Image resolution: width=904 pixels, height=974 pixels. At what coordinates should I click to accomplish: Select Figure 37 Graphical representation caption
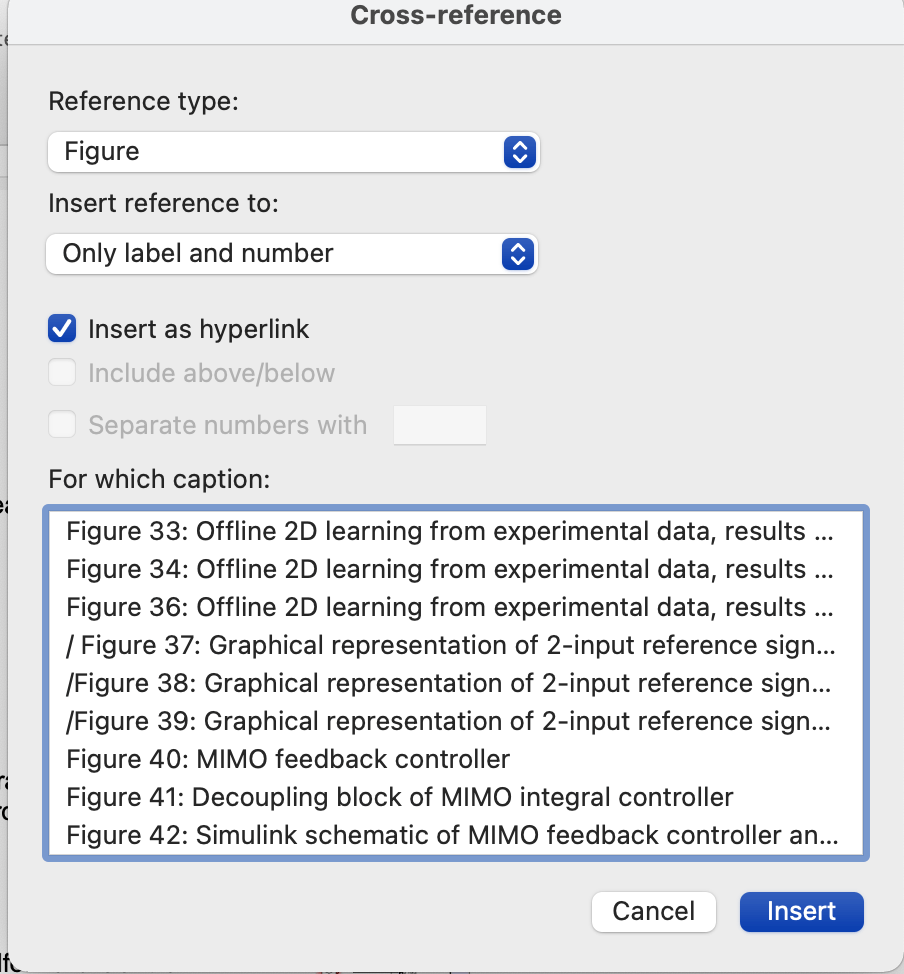455,645
